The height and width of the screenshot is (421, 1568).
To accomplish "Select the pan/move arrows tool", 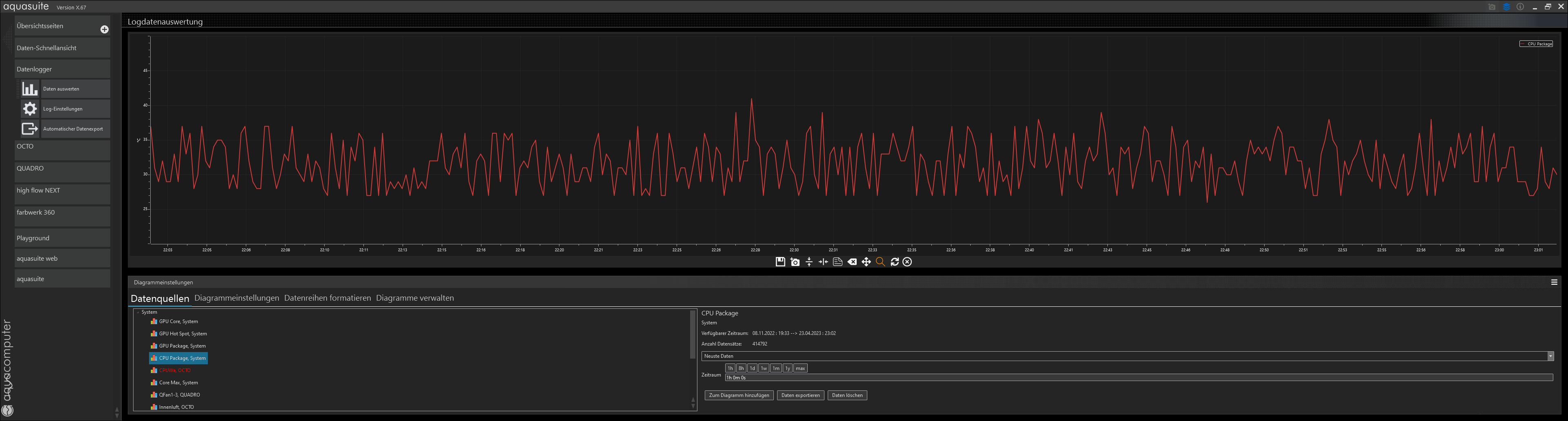I will point(866,261).
